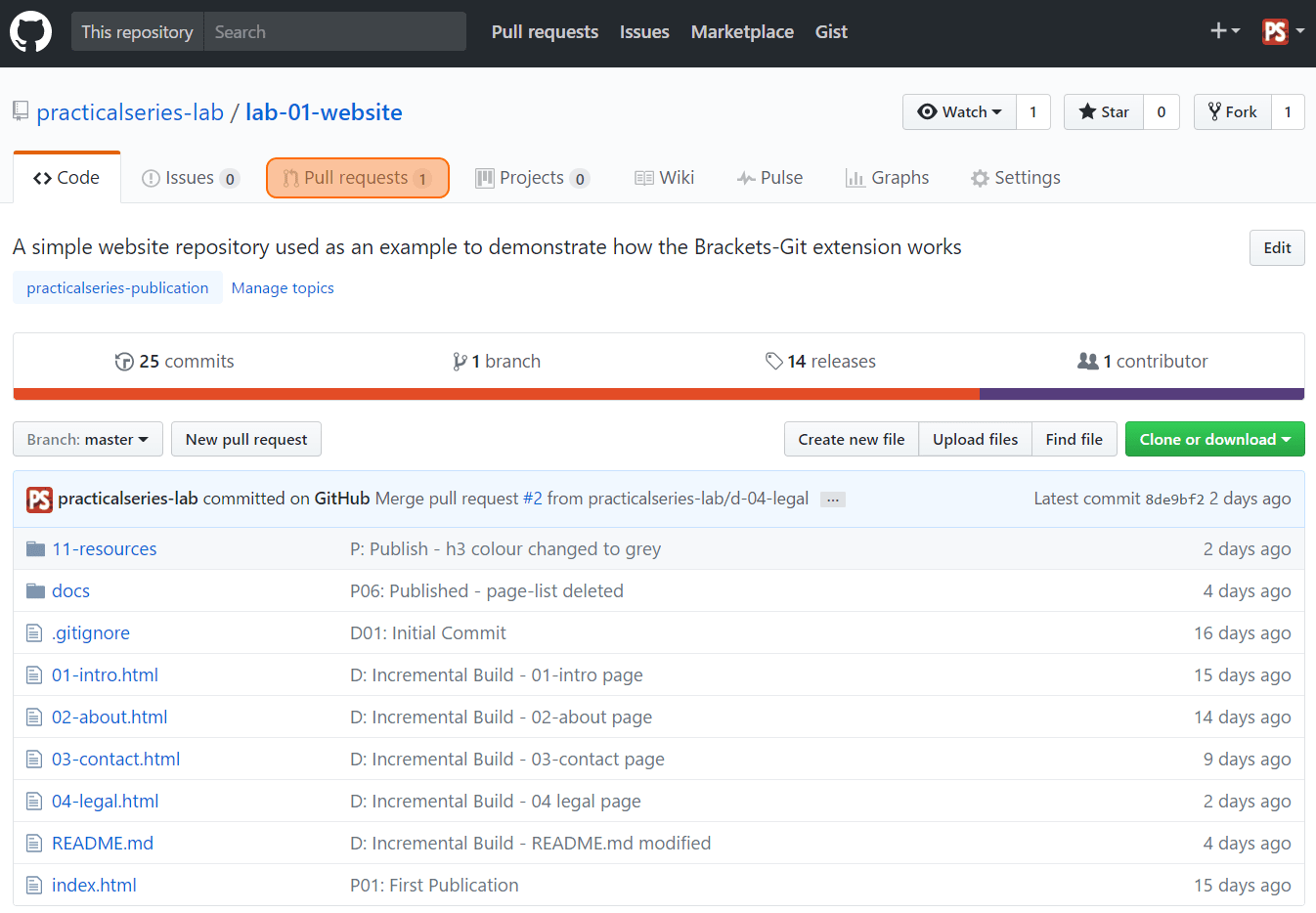Open Marketplace in top navigation
1316x913 pixels.
click(x=742, y=32)
